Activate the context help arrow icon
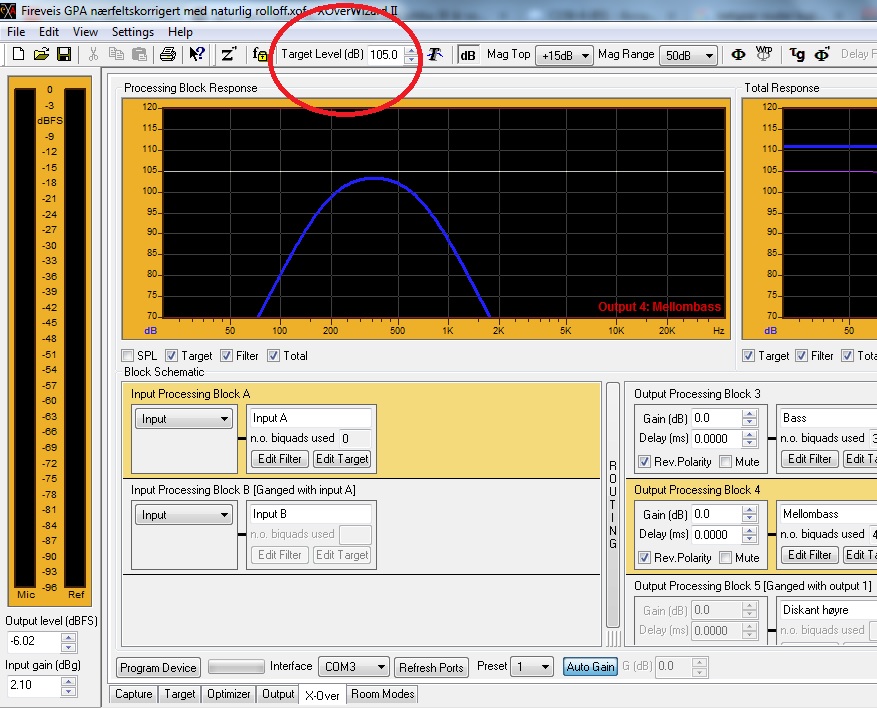877x708 pixels. pyautogui.click(x=197, y=54)
